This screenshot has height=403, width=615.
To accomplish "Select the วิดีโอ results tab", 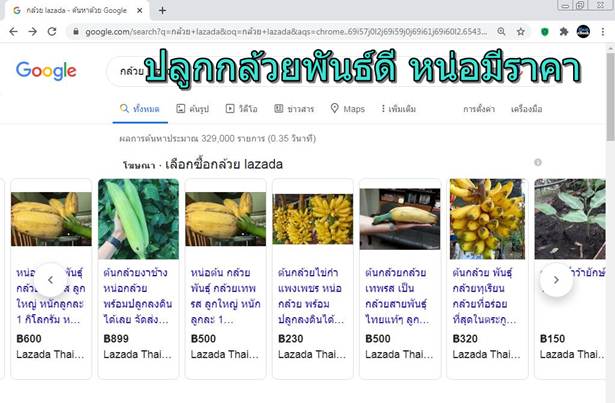I will coord(242,109).
